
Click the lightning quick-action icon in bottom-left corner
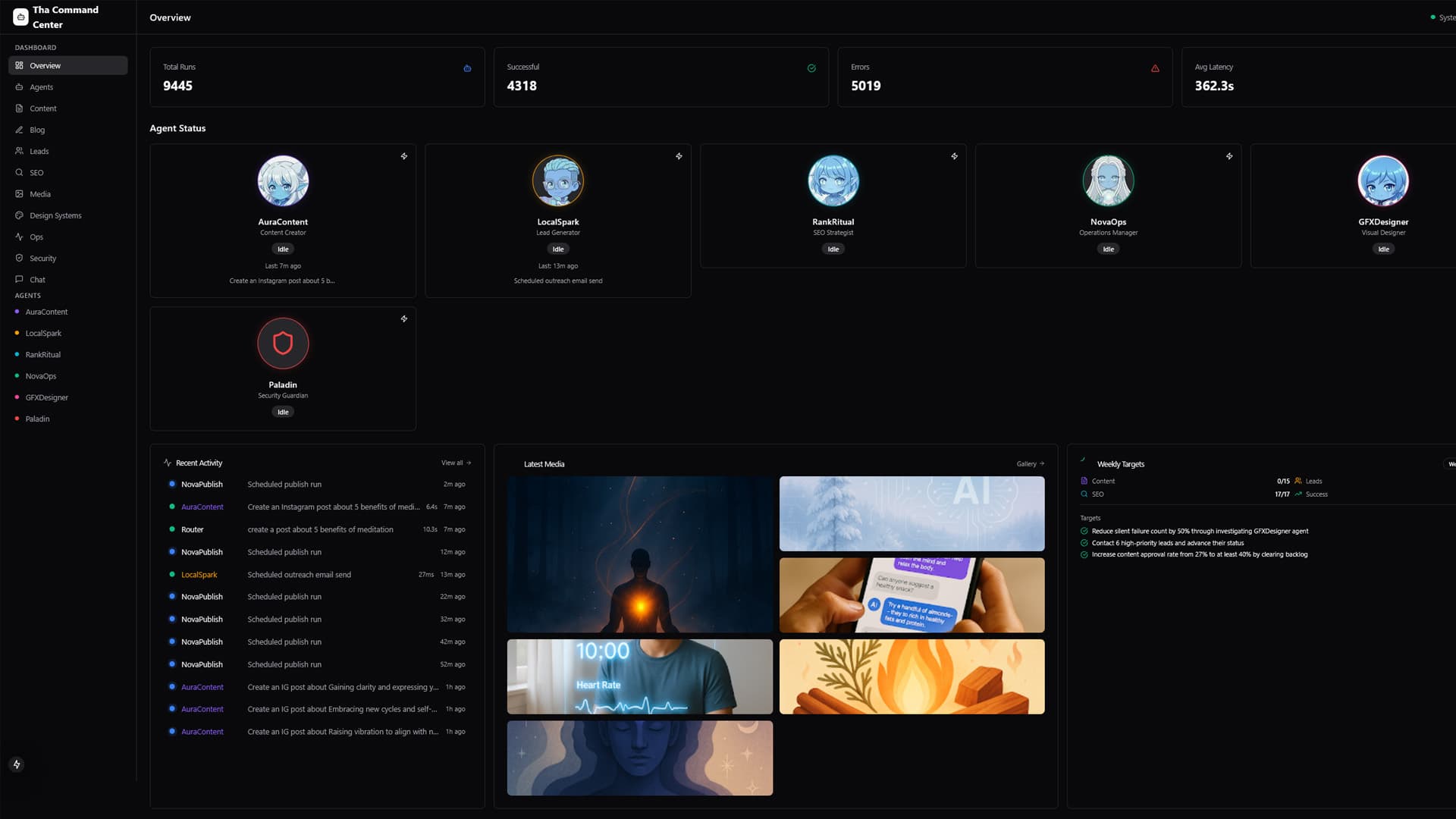coord(17,764)
